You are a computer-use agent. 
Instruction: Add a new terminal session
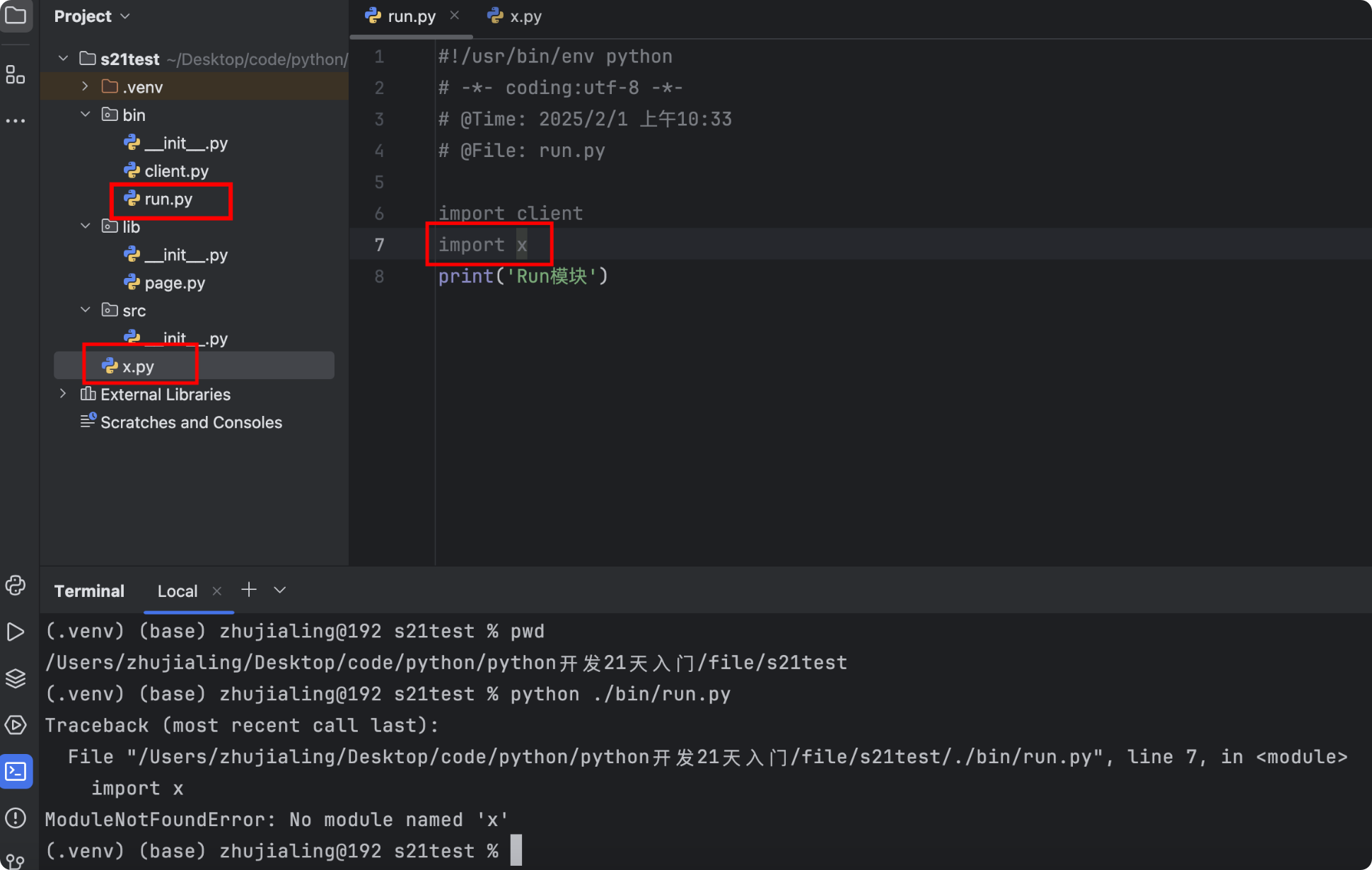click(249, 590)
